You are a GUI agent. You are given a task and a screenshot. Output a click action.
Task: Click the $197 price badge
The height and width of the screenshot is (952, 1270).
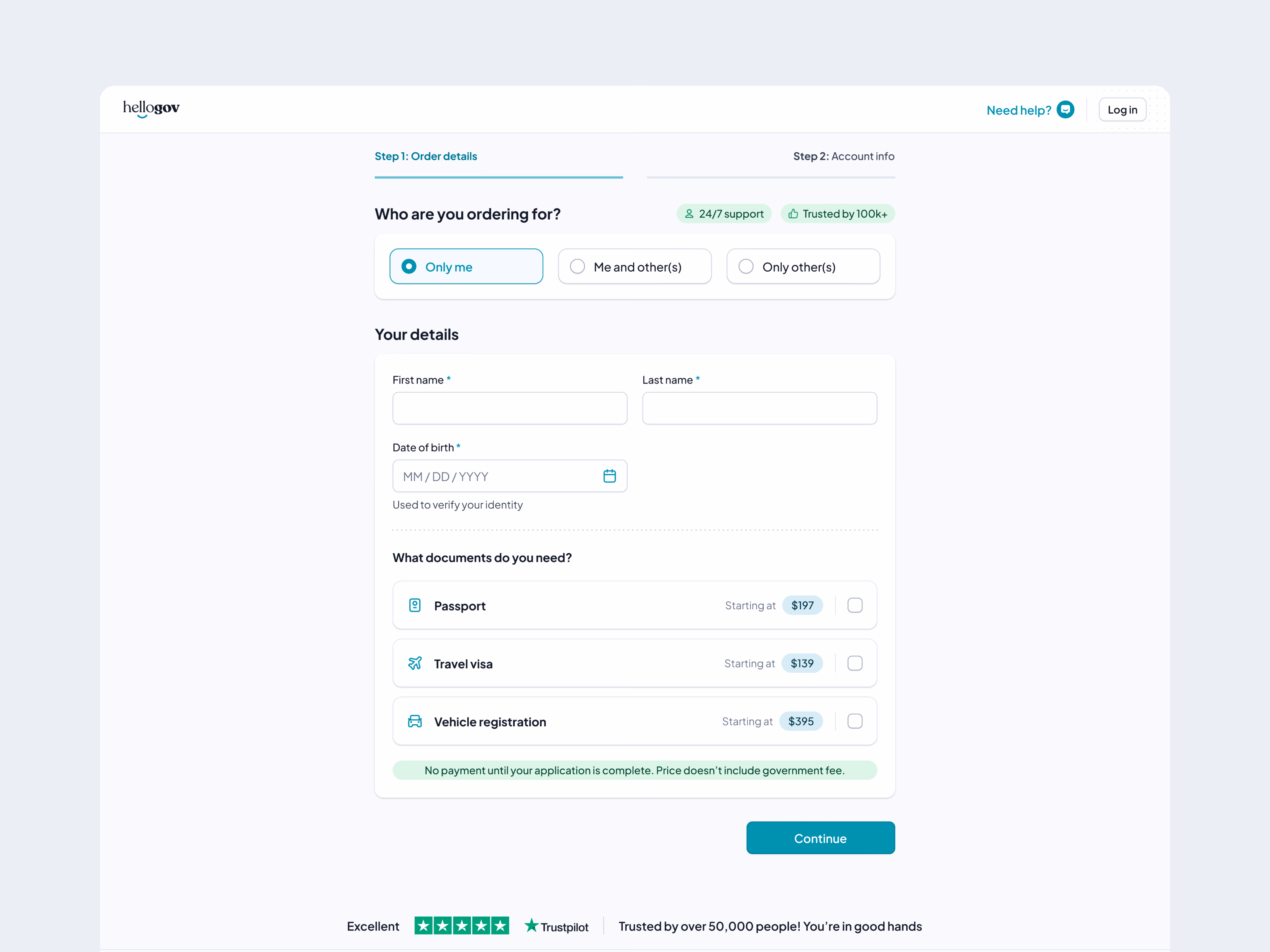[802, 605]
